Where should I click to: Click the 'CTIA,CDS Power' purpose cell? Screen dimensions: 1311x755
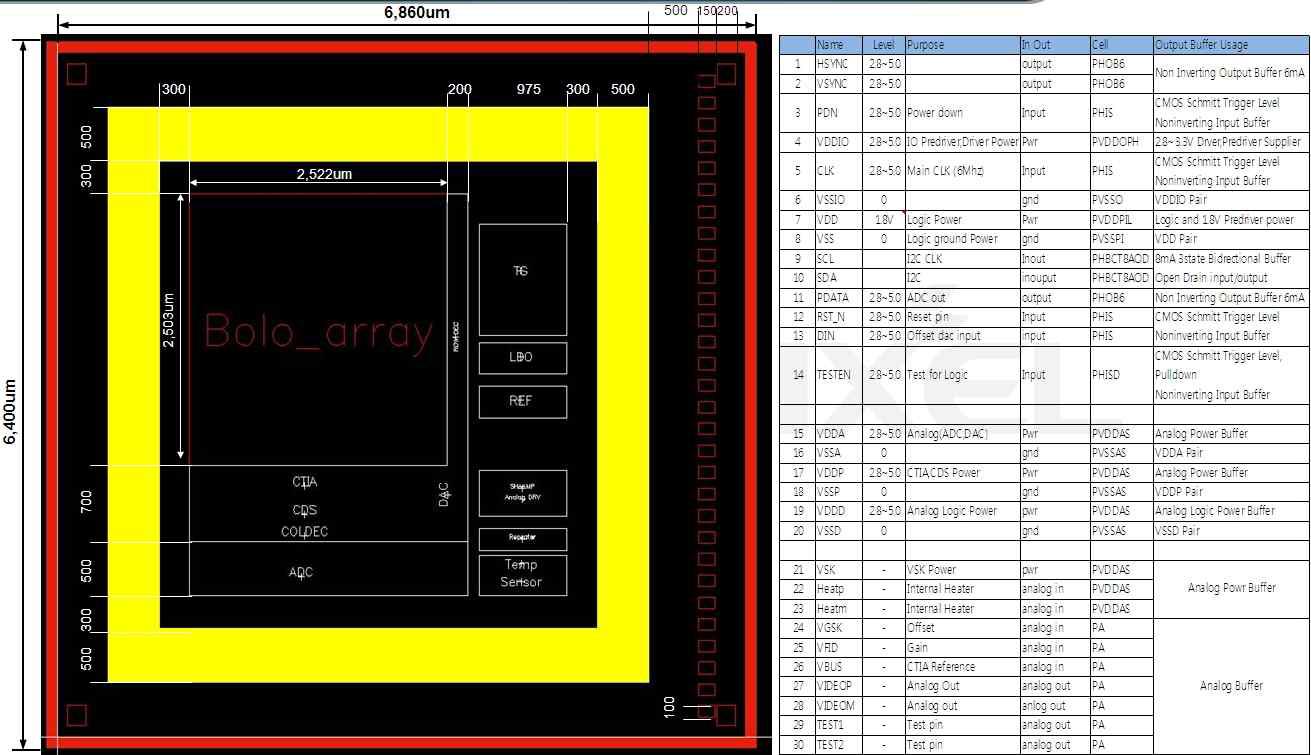(962, 472)
